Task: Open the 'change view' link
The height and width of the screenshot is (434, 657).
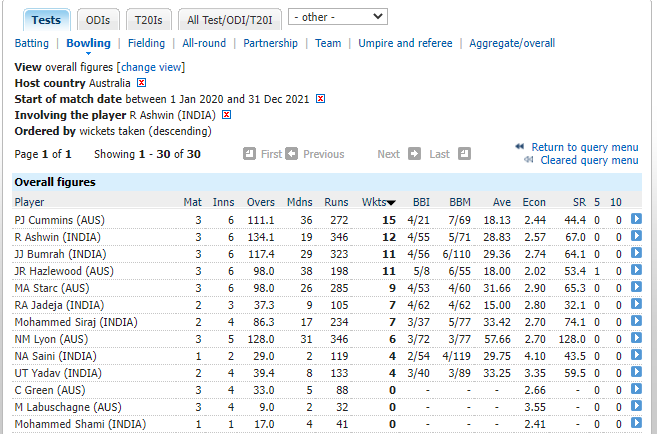Action: coord(151,67)
